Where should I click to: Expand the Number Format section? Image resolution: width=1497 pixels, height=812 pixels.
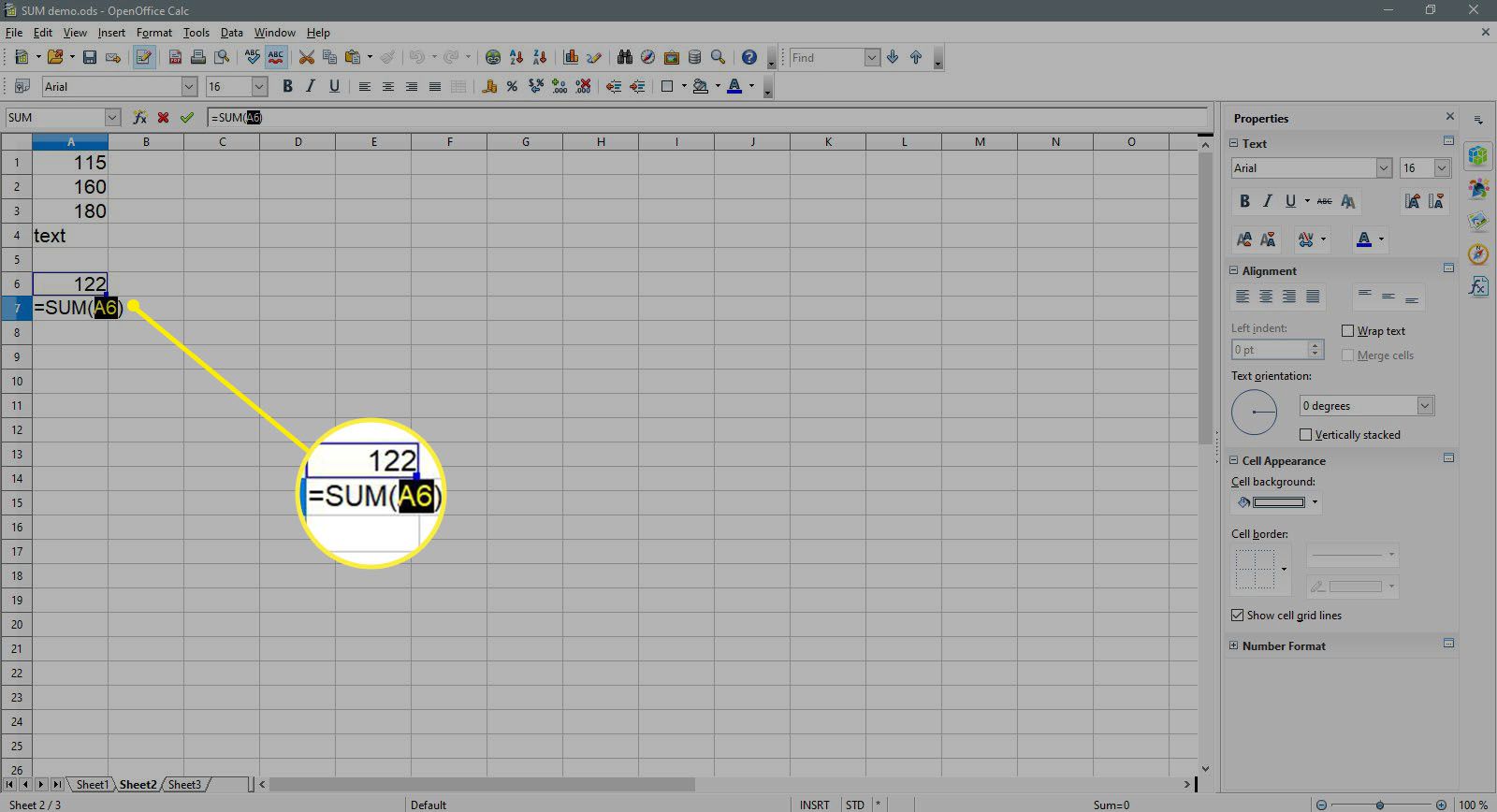coord(1233,646)
